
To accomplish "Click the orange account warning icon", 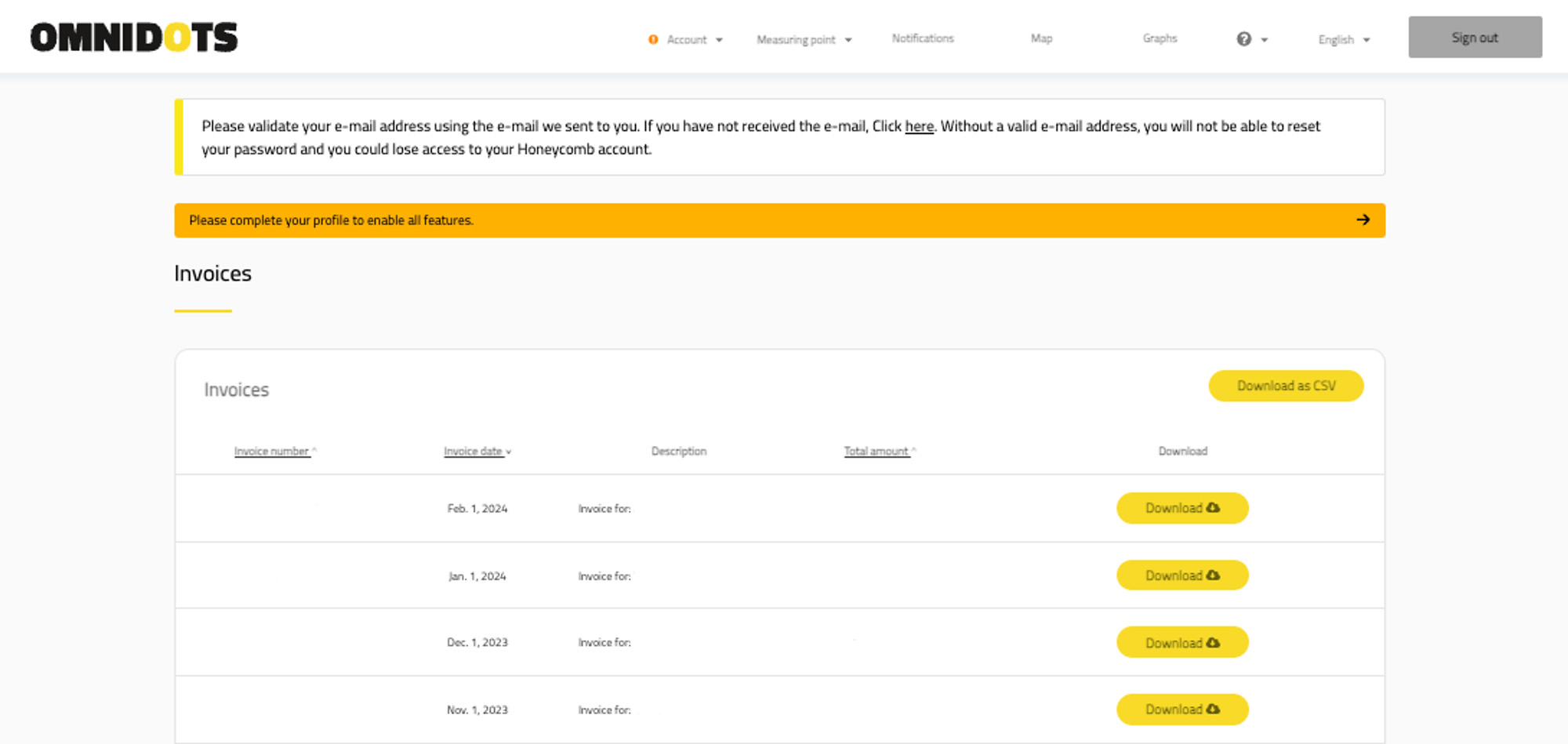I will [653, 39].
